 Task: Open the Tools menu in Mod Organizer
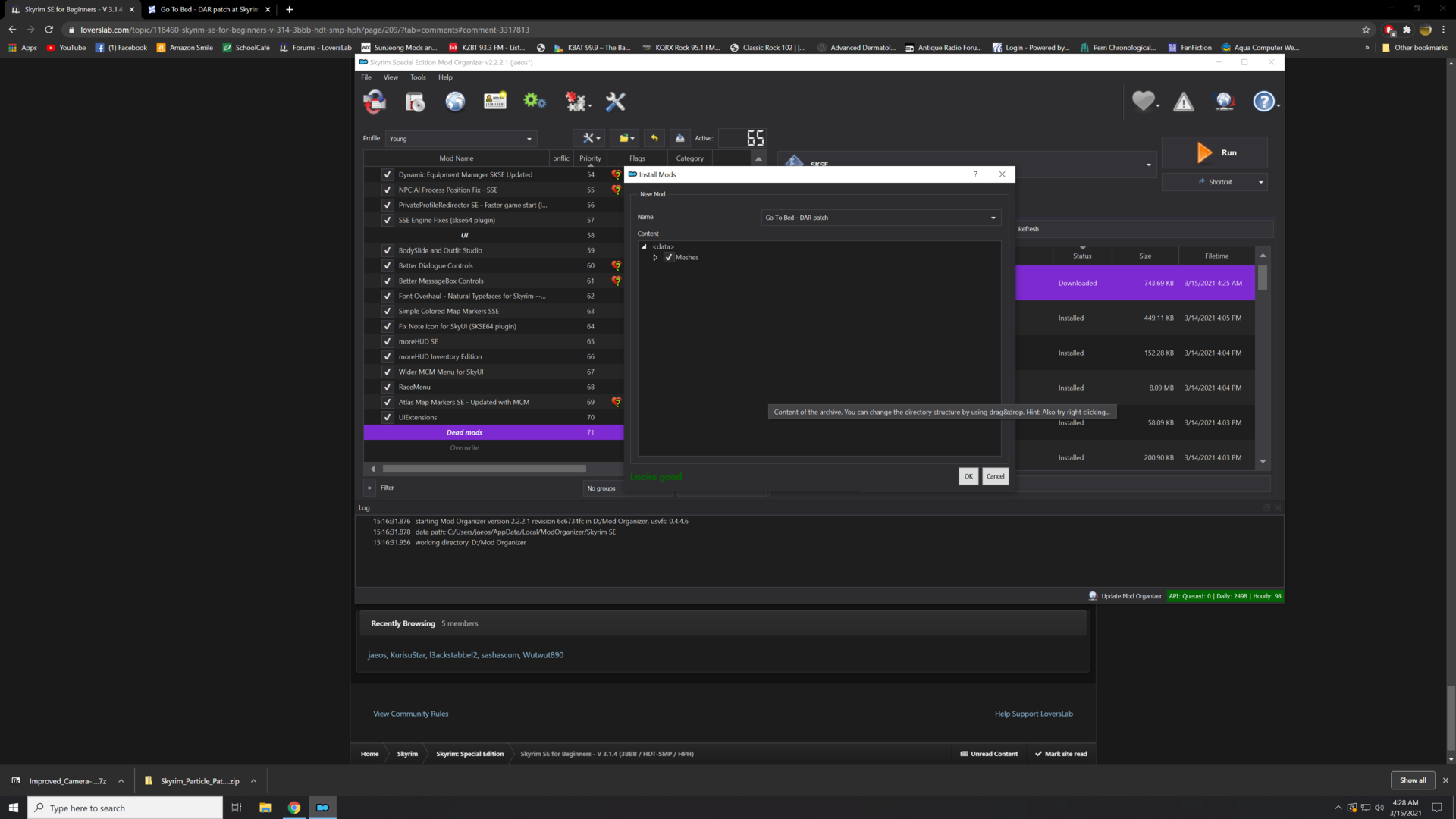418,77
